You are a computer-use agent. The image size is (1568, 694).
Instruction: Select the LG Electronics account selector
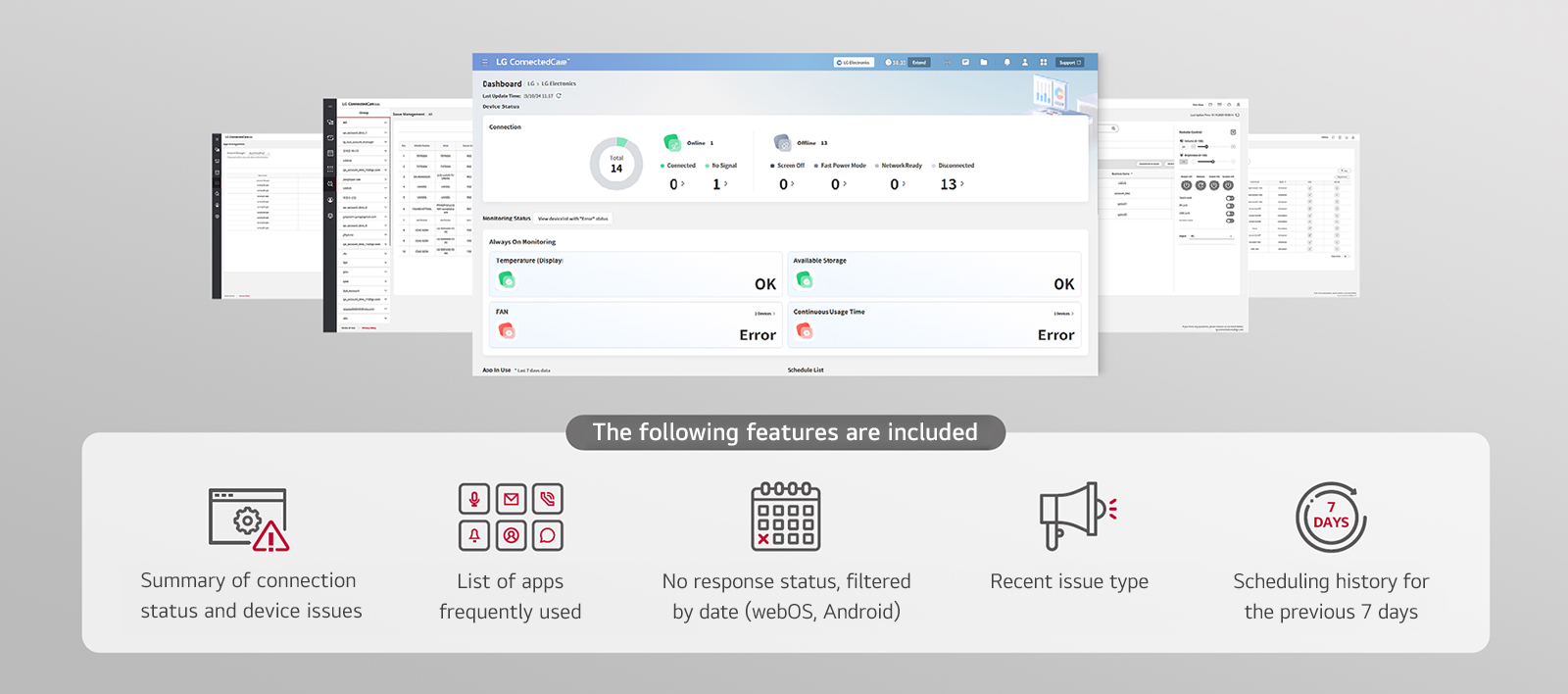pyautogui.click(x=853, y=62)
